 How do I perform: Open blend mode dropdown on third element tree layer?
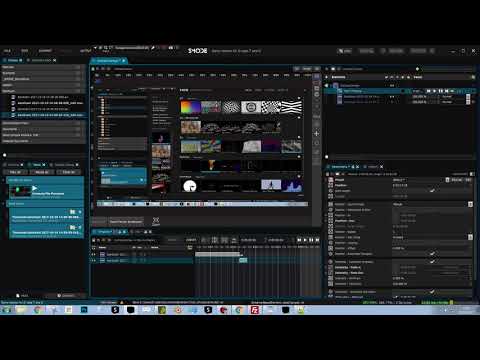click(468, 102)
